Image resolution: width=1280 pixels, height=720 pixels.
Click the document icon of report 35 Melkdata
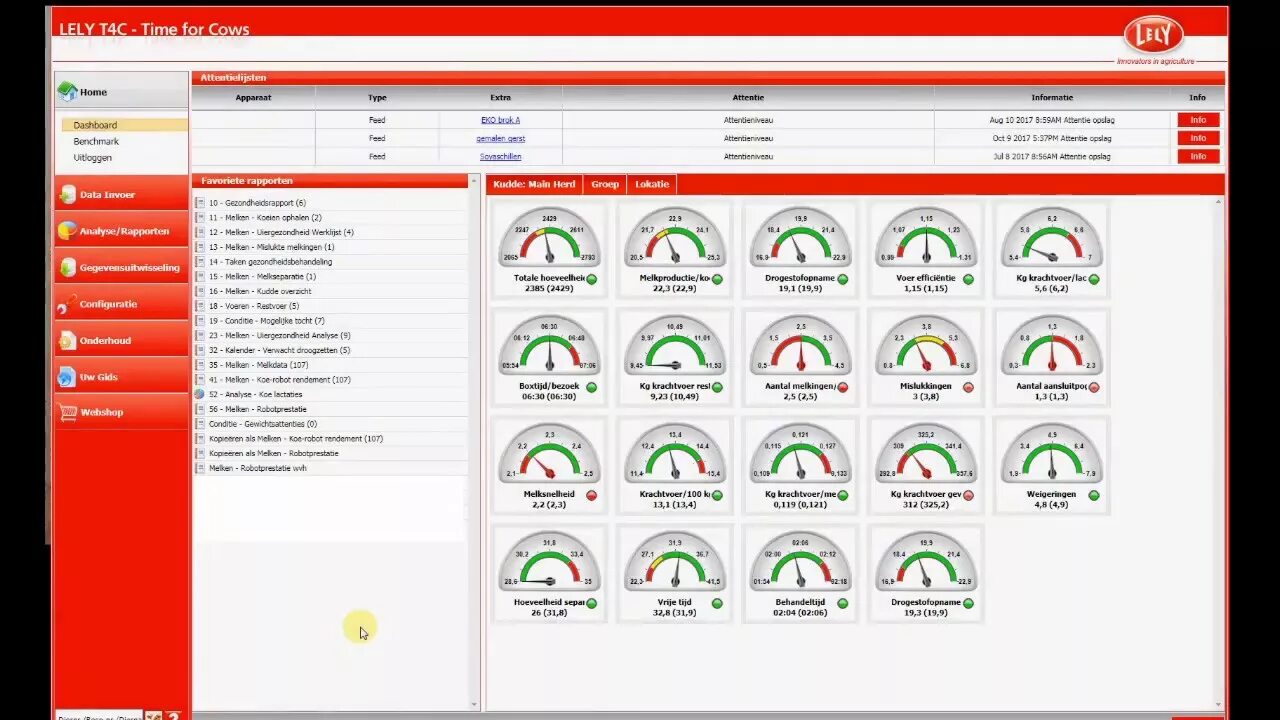point(200,365)
